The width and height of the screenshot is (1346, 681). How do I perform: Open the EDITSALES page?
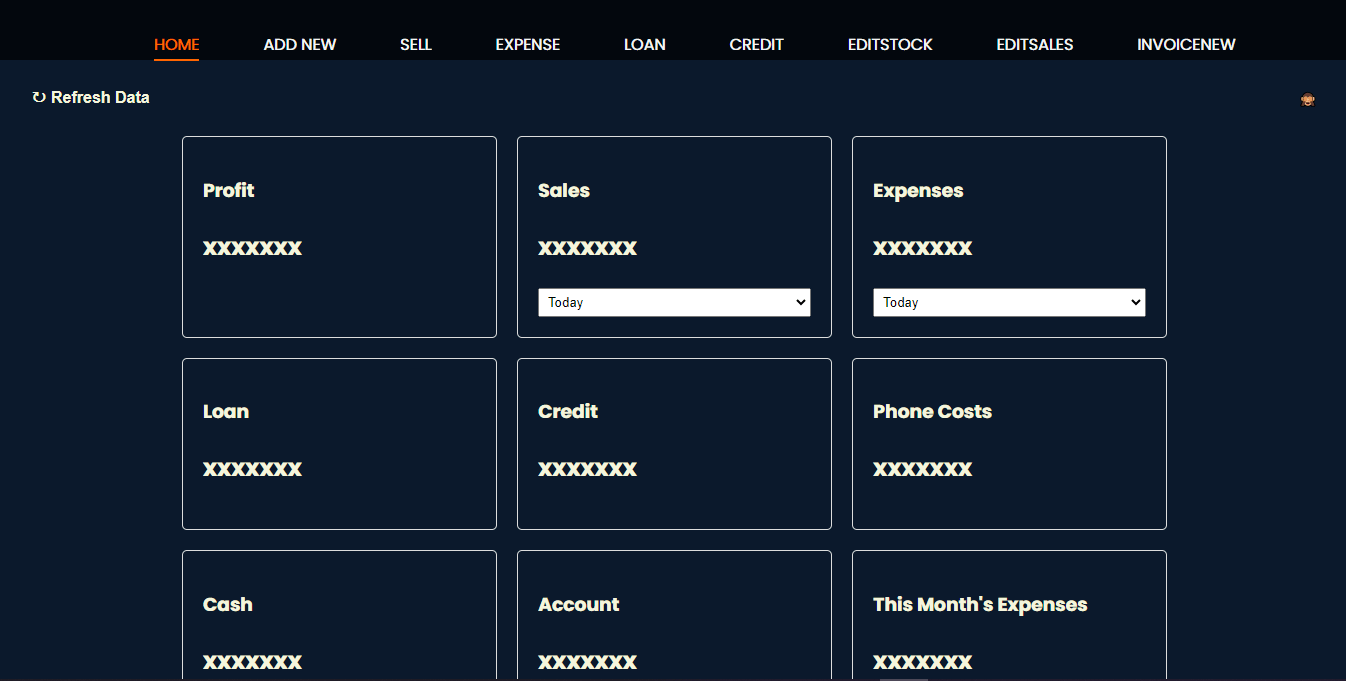1034,44
